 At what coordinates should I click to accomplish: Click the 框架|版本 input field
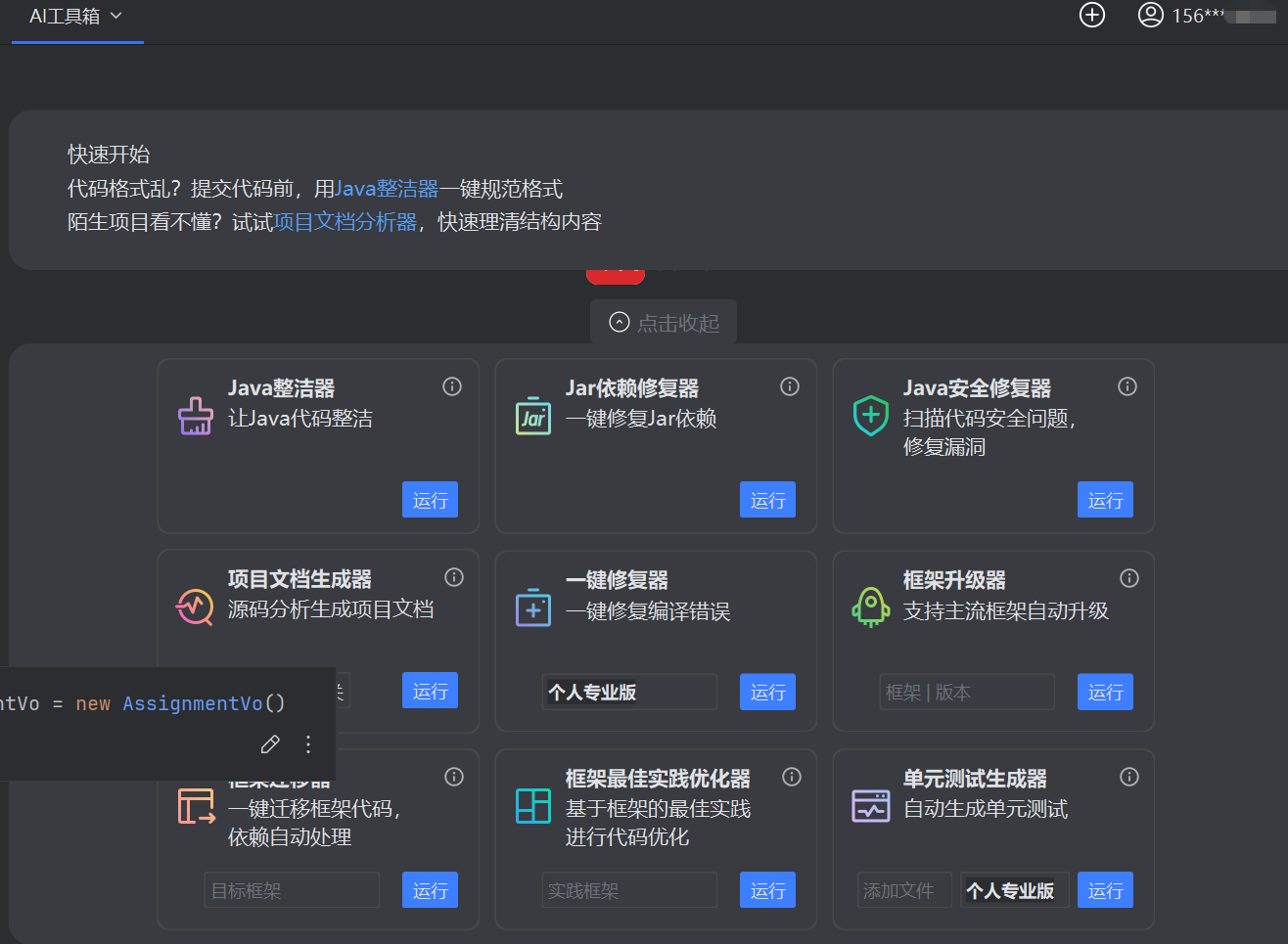point(967,692)
